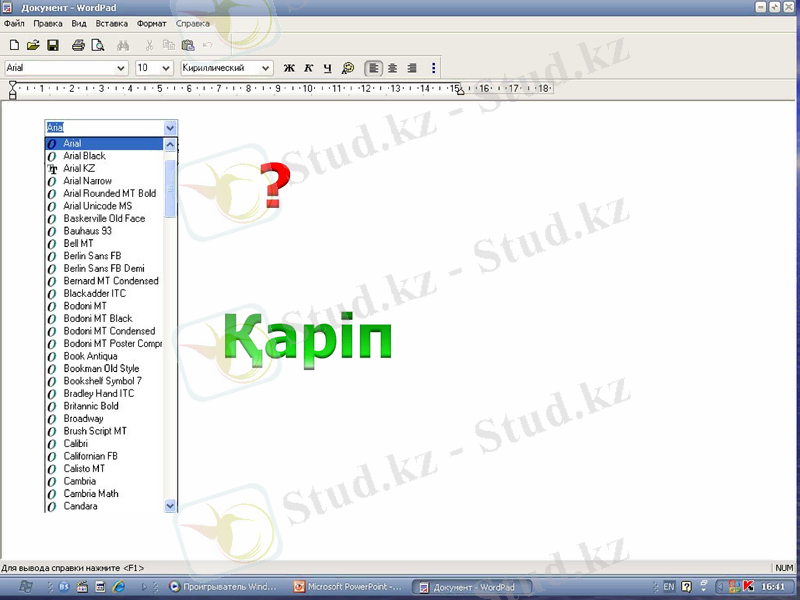
Task: Enable center text alignment
Action: [391, 68]
